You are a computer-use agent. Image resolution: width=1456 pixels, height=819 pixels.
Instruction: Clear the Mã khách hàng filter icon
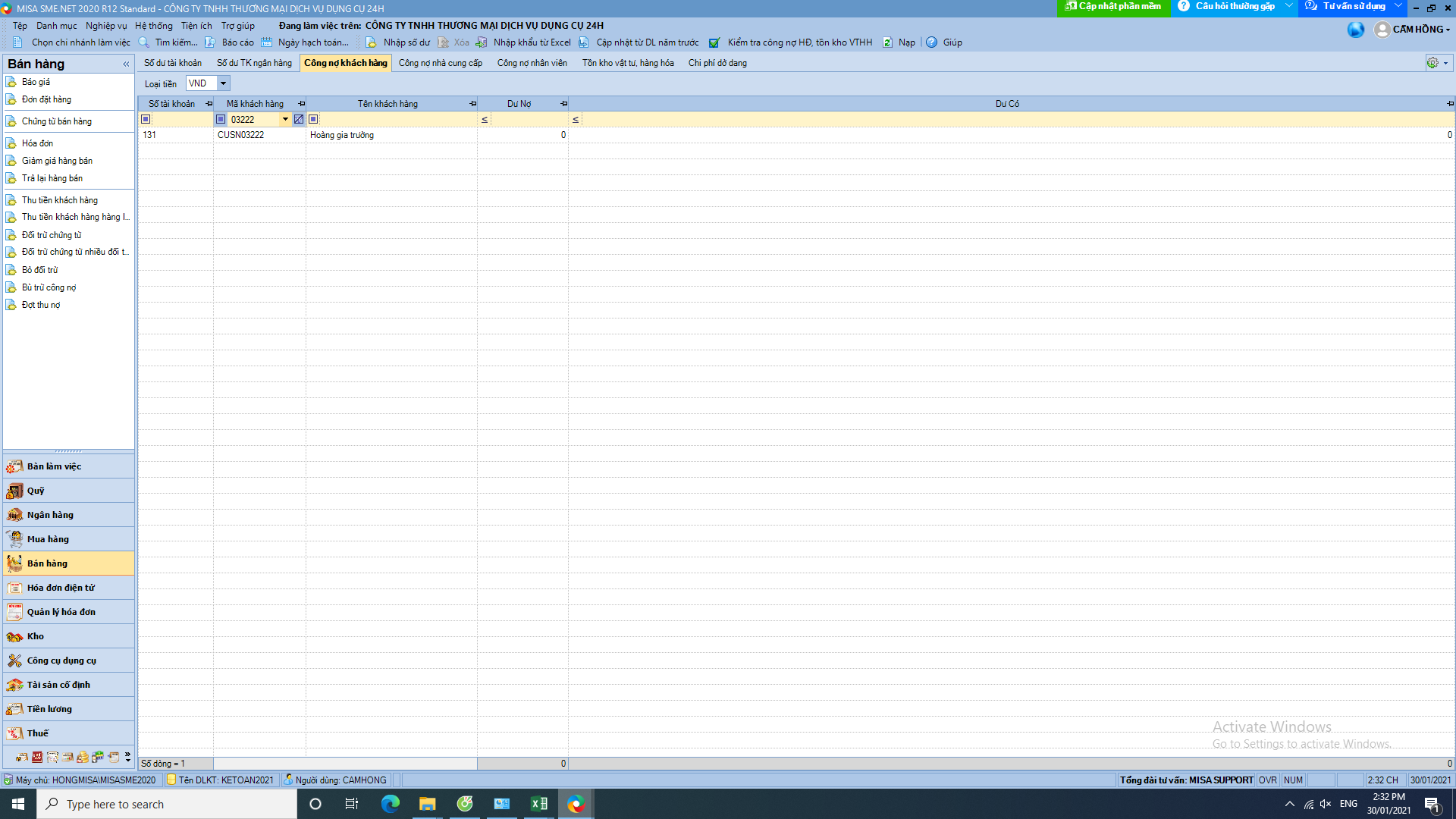pos(299,119)
